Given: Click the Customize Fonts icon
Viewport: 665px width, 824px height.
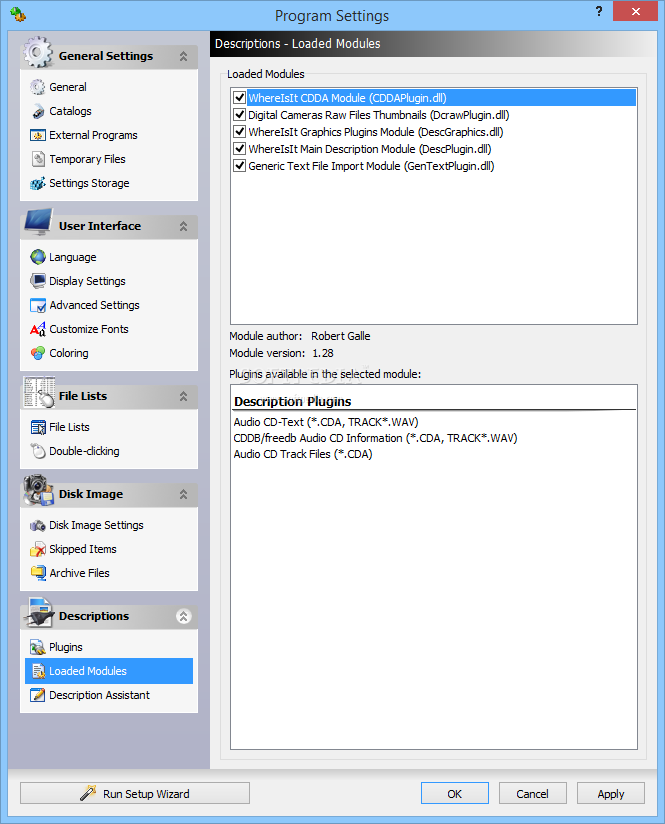Looking at the screenshot, I should click(x=37, y=329).
